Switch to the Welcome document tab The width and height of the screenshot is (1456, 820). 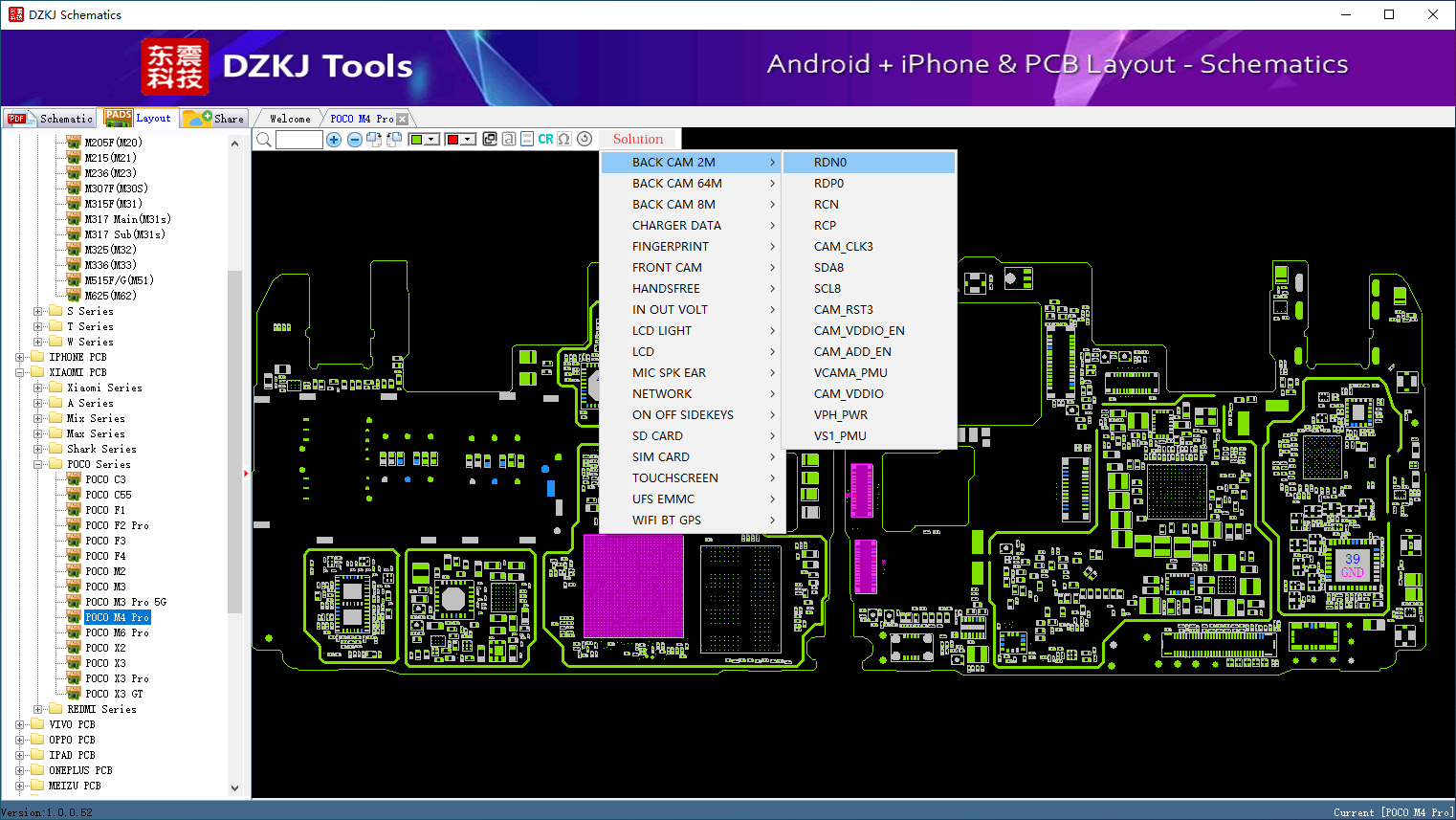290,119
